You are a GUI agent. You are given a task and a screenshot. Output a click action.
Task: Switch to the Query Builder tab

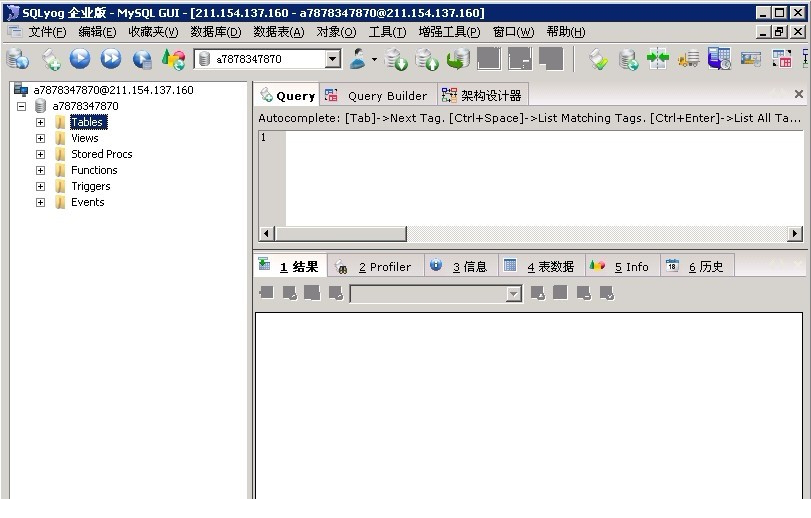(x=378, y=95)
